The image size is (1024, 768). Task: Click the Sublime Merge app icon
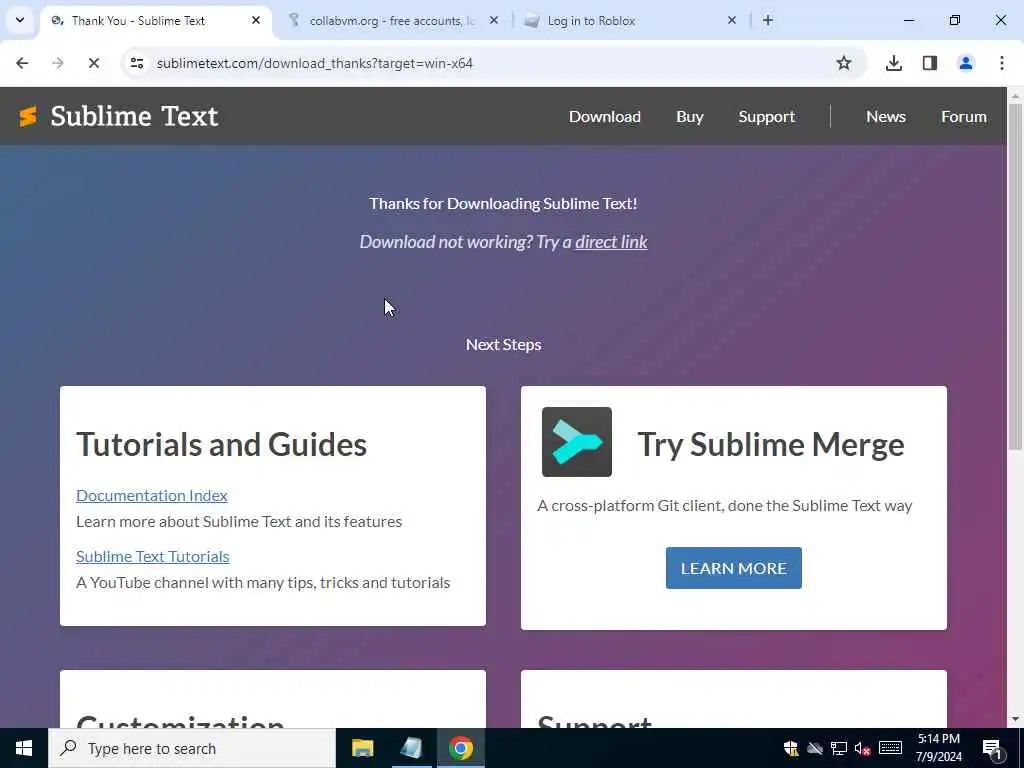[577, 442]
